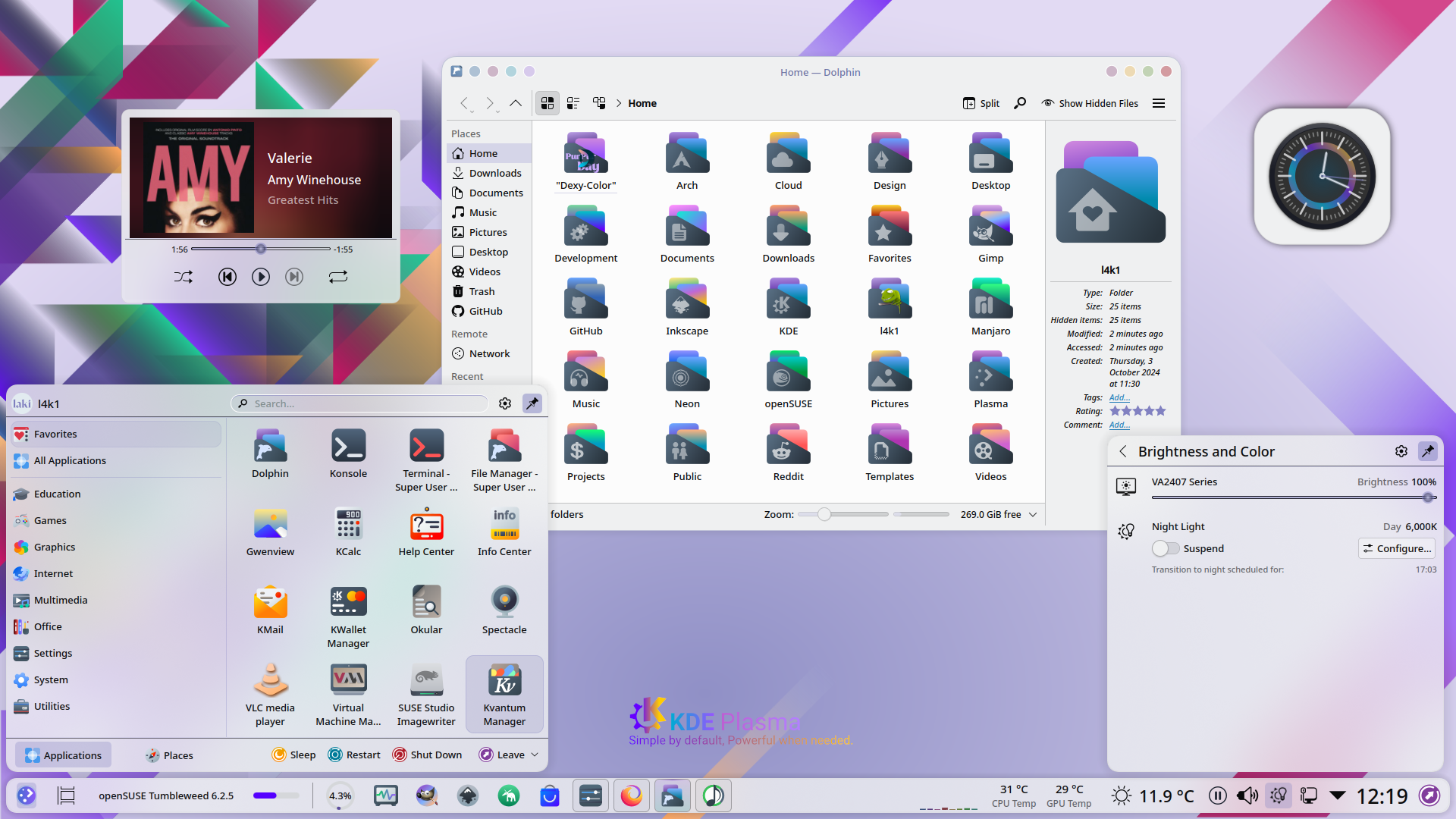The image size is (1456, 819).
Task: Toggle repeat in the music player
Action: tap(338, 277)
